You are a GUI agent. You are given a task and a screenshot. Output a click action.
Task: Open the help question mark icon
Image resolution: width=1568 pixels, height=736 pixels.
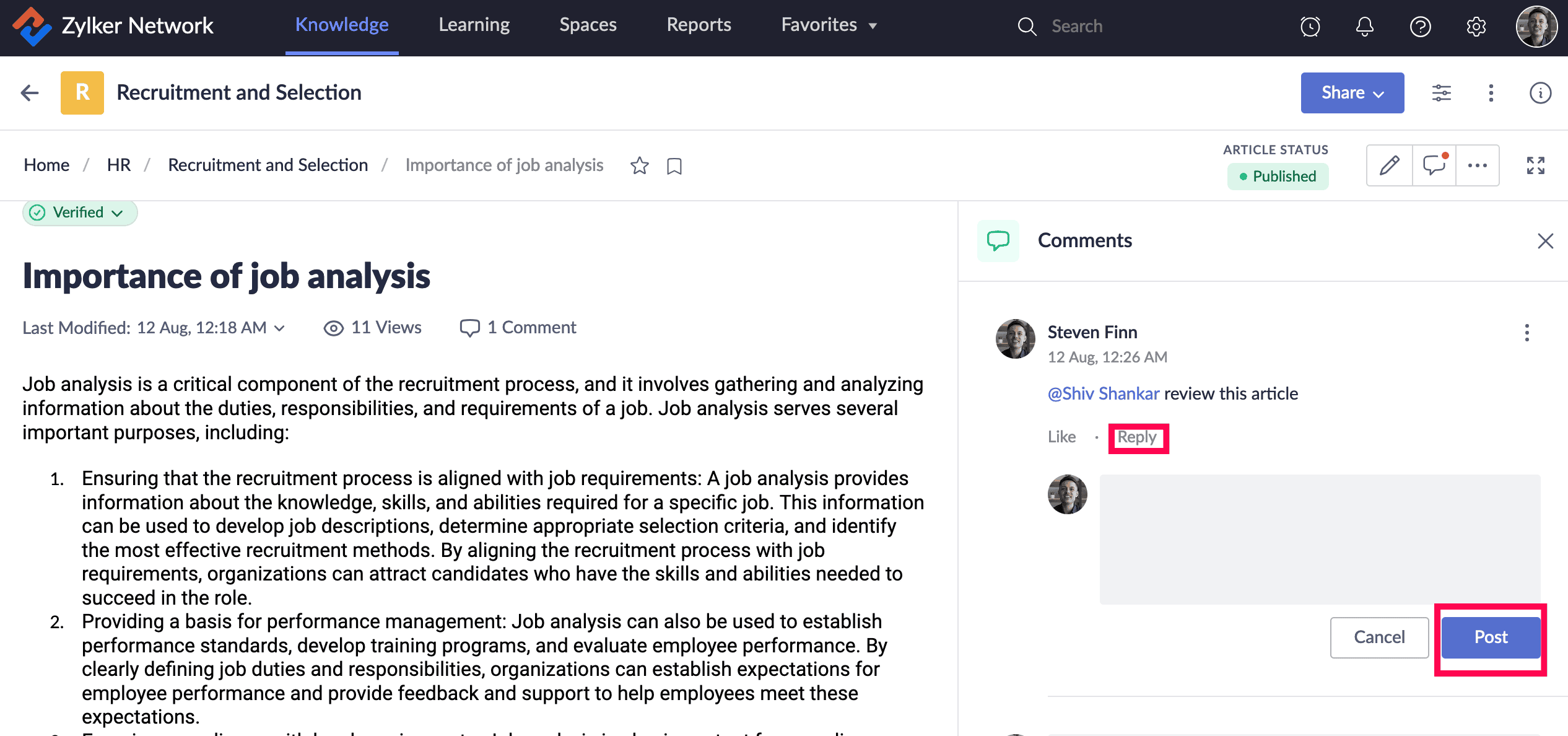coord(1420,27)
